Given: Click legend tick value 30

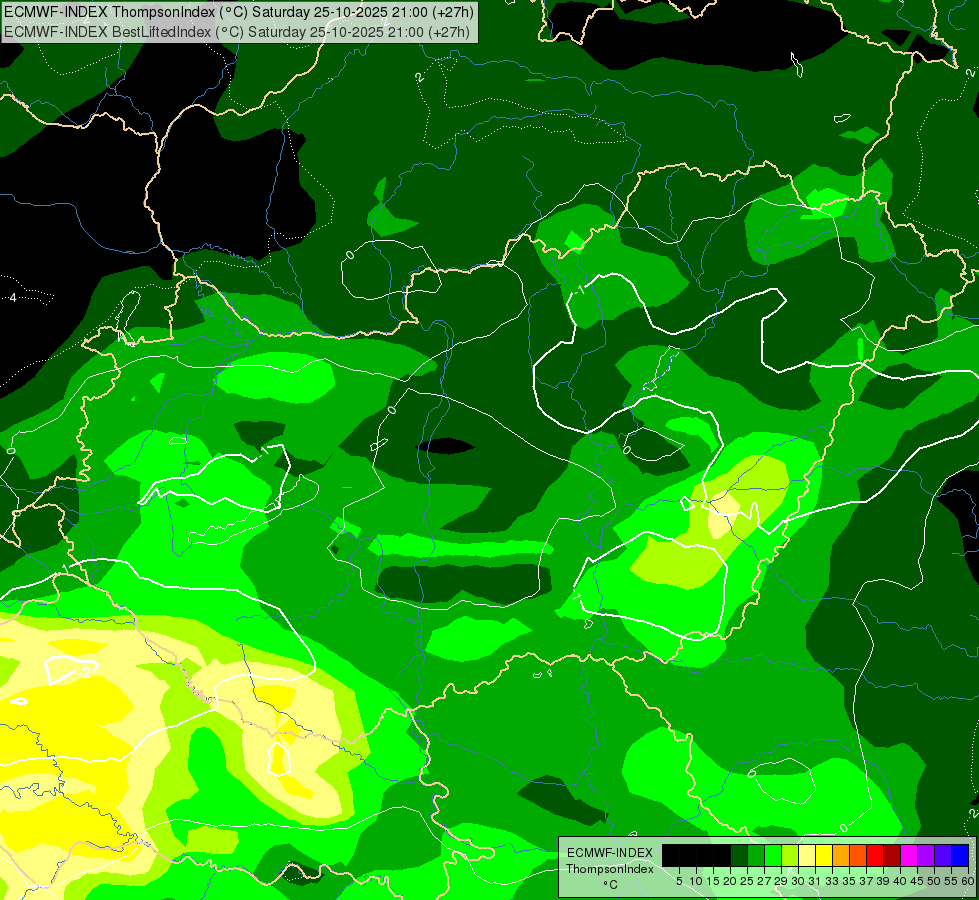Looking at the screenshot, I should [x=799, y=881].
